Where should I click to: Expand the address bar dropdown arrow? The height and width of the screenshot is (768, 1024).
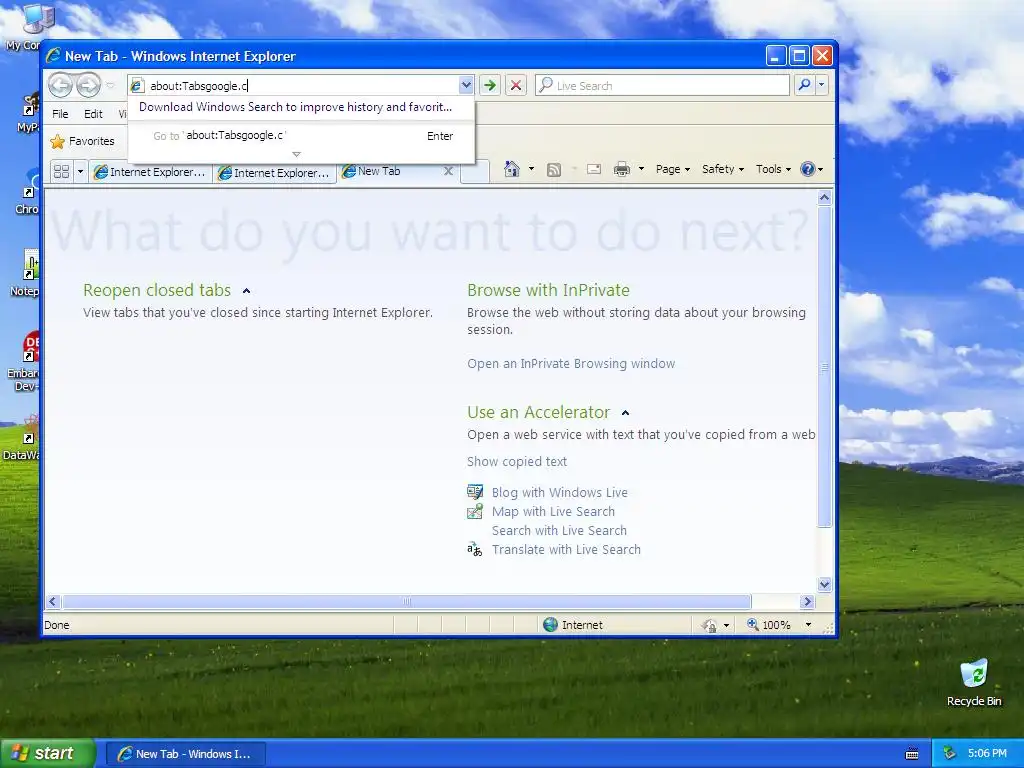tap(466, 85)
